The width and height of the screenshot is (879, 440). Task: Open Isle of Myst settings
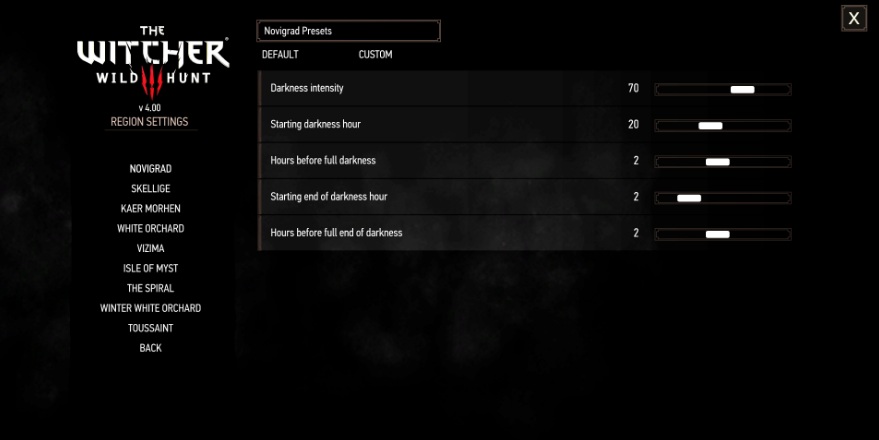click(150, 268)
